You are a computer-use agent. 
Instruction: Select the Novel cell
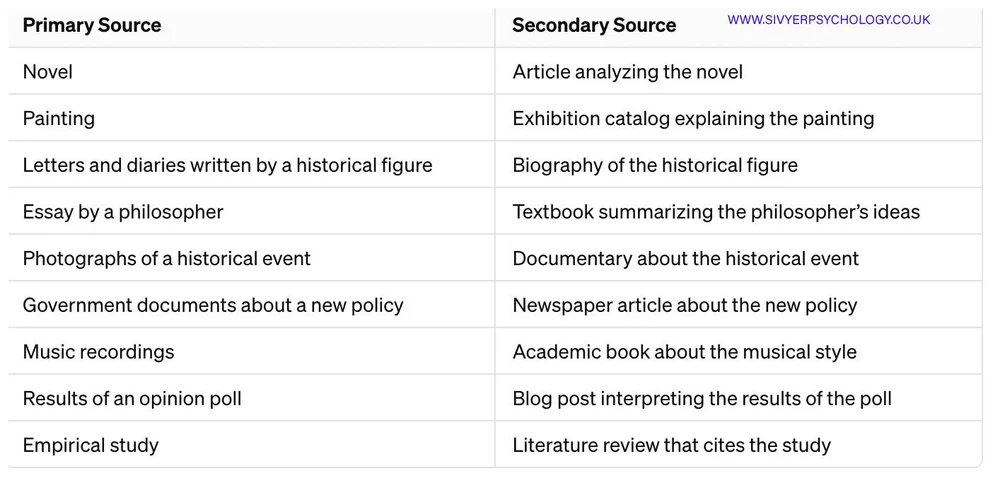tap(48, 71)
